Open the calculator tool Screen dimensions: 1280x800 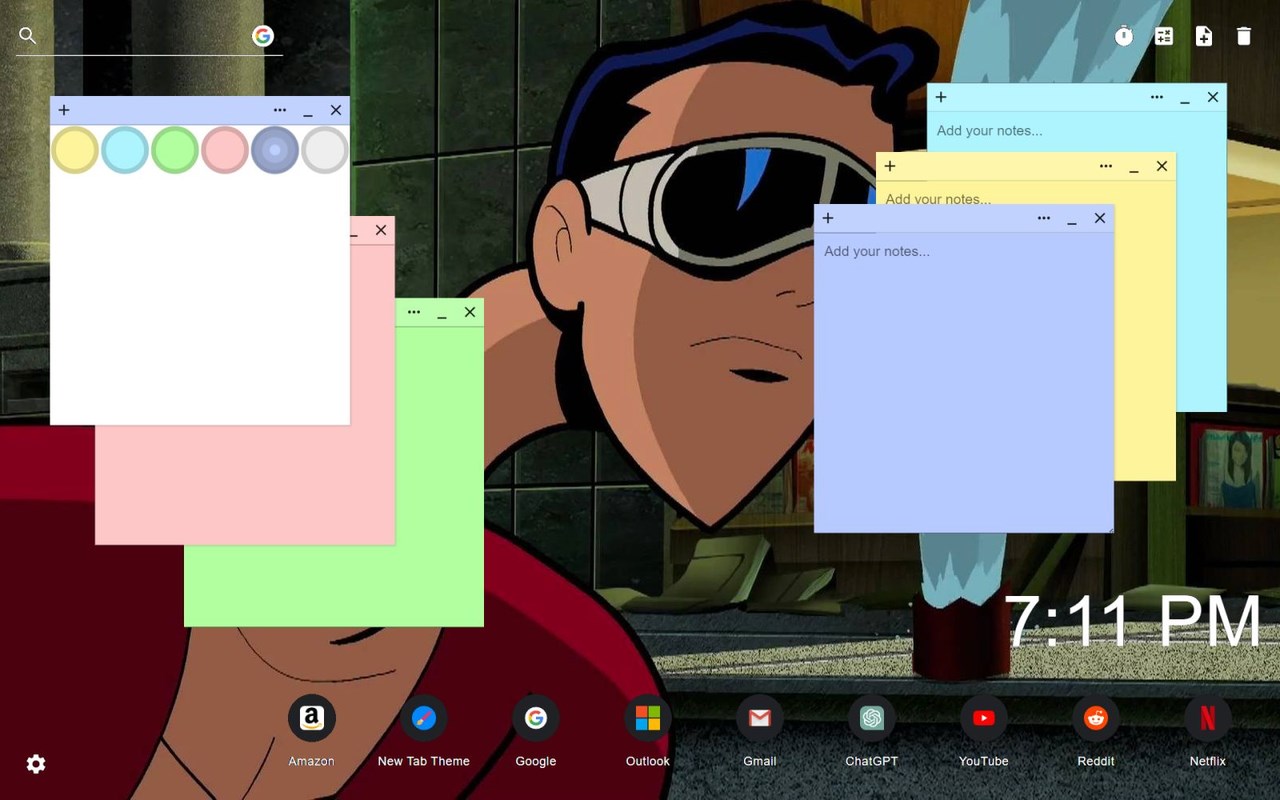coord(1164,36)
